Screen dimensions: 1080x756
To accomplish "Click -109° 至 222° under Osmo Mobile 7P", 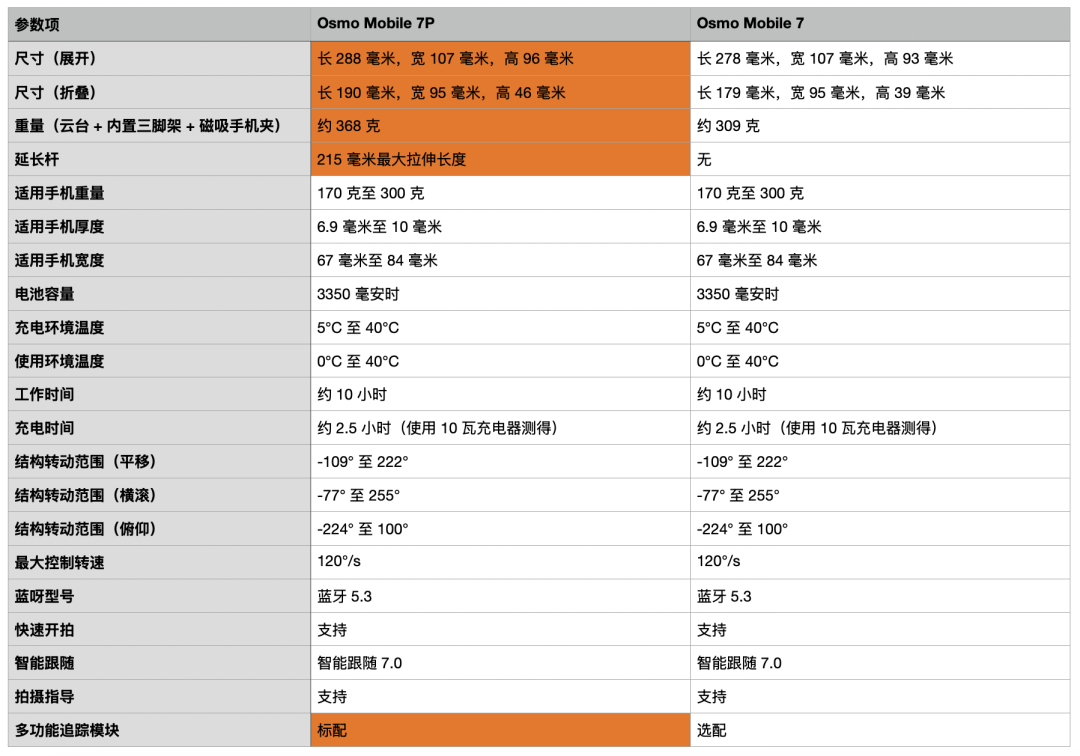I will coord(500,462).
